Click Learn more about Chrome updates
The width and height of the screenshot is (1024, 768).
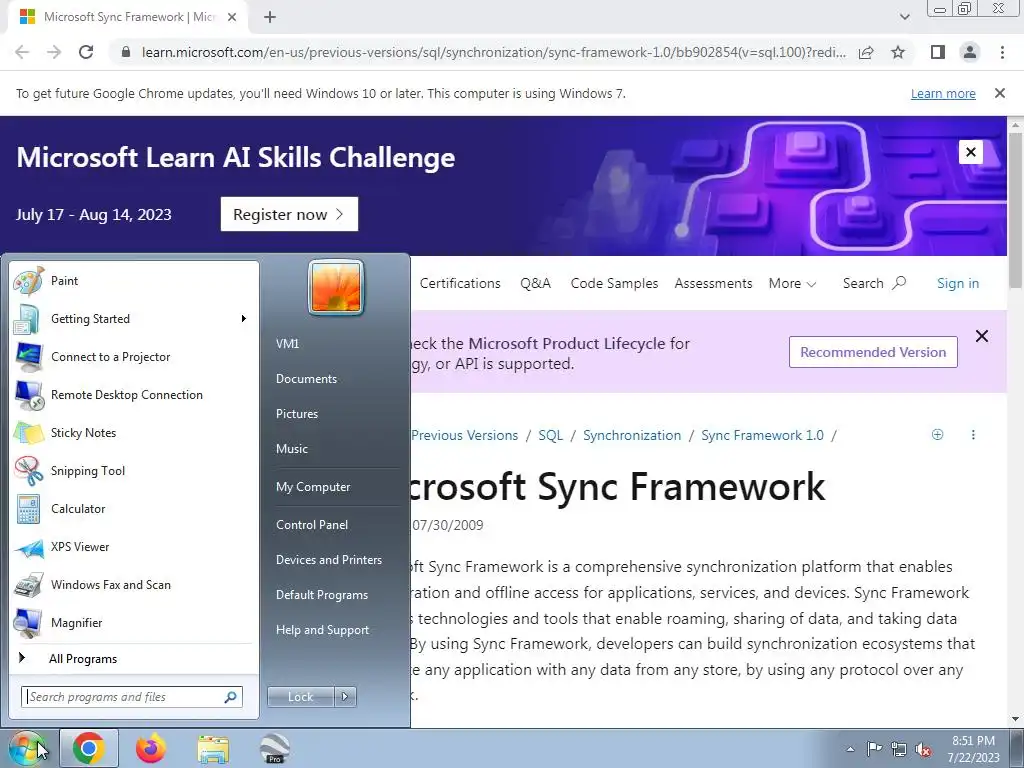[x=943, y=93]
